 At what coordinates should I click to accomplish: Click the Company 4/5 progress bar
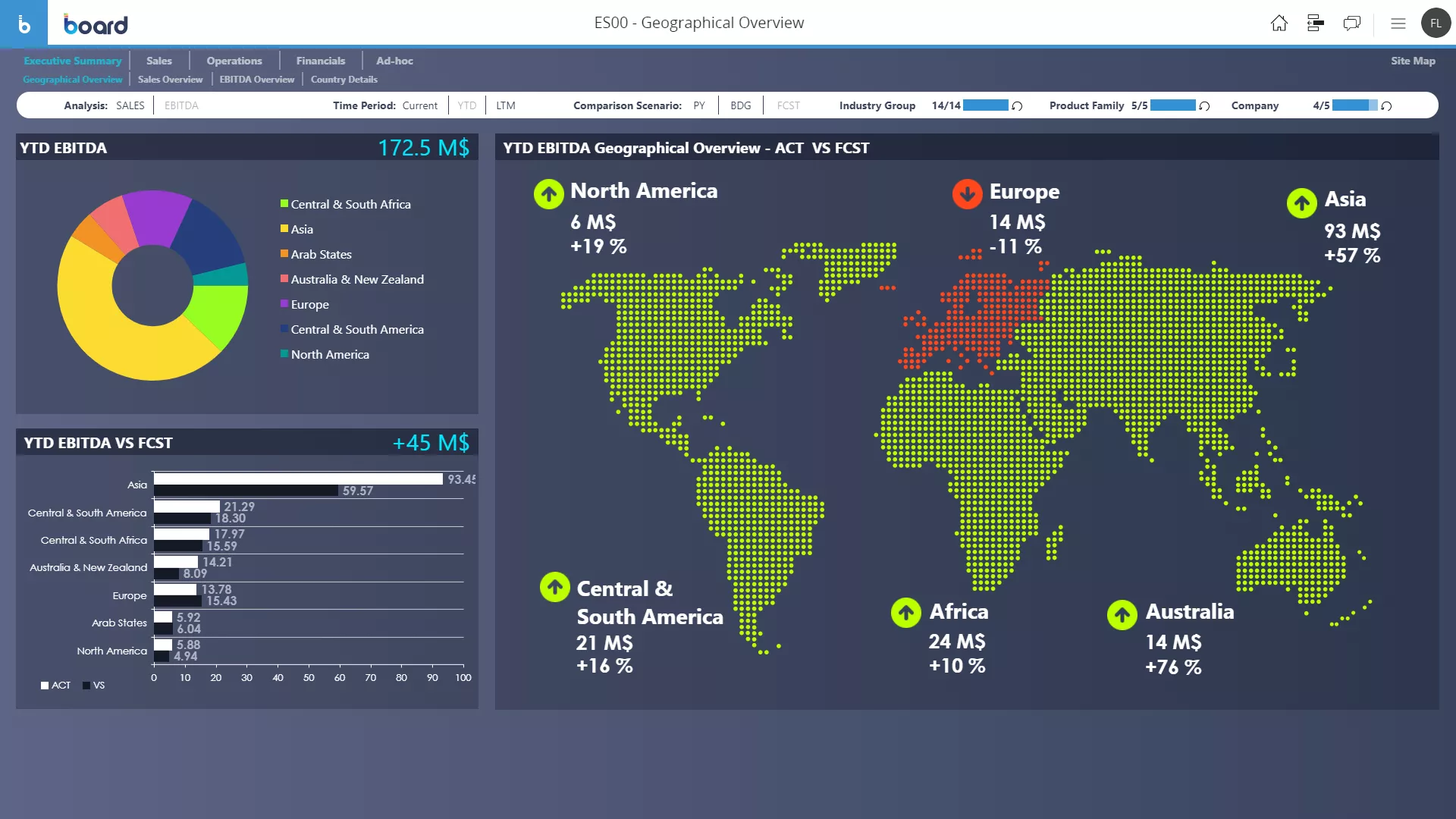pos(1354,105)
